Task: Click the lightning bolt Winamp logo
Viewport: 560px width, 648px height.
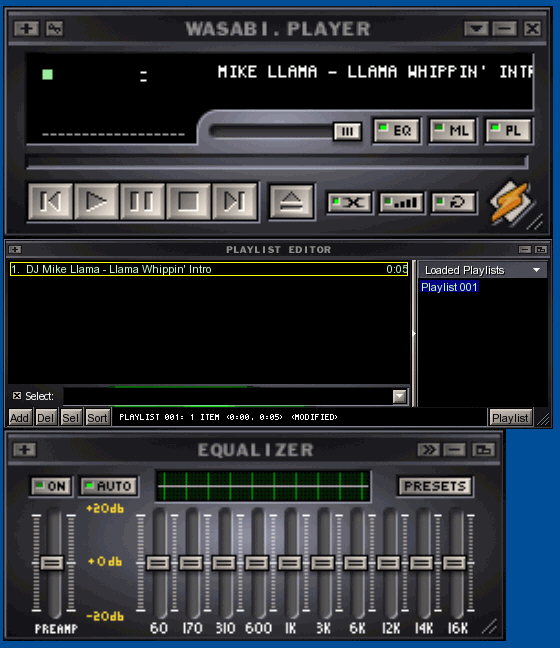Action: tap(510, 202)
